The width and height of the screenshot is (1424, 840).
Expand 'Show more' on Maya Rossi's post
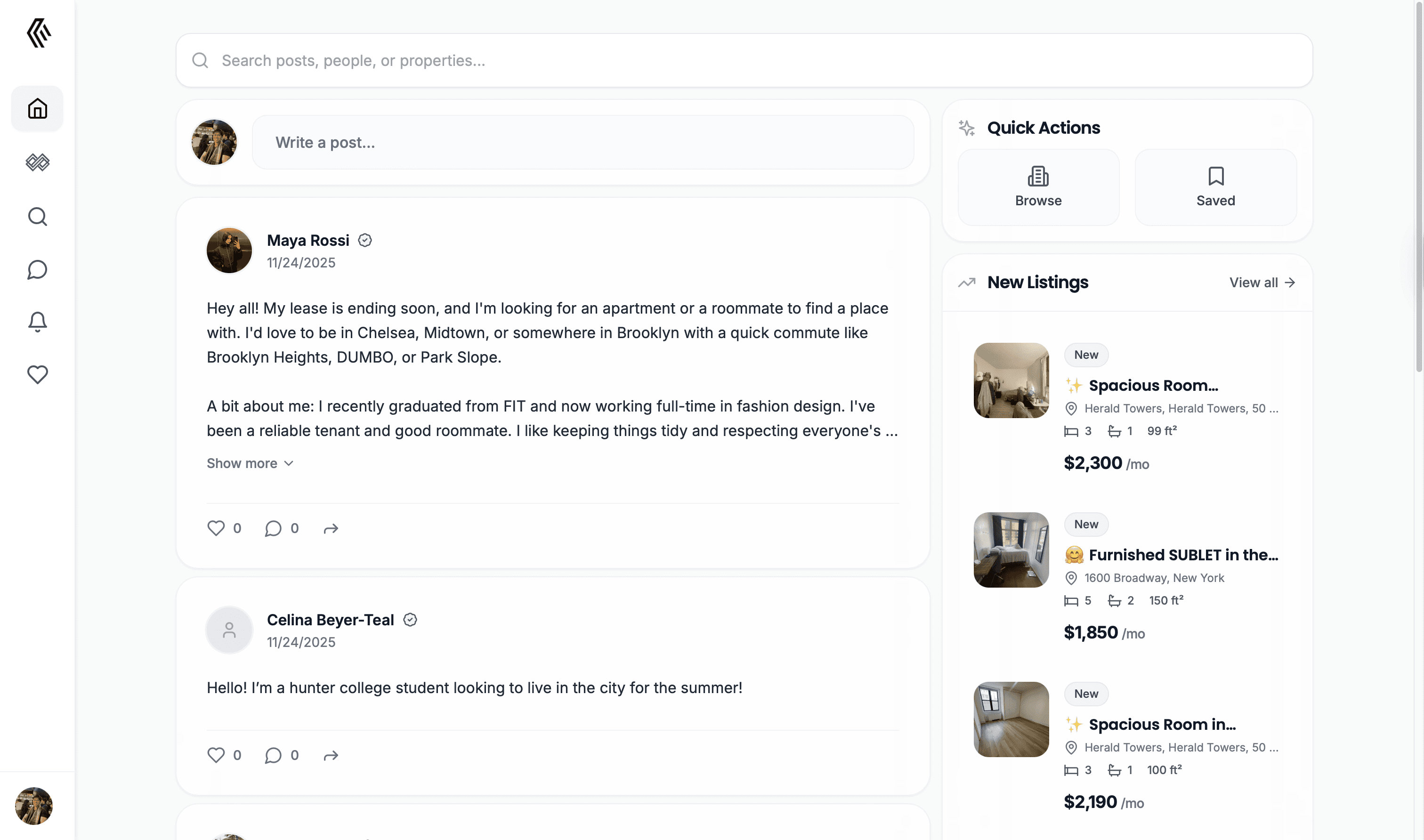pyautogui.click(x=250, y=462)
